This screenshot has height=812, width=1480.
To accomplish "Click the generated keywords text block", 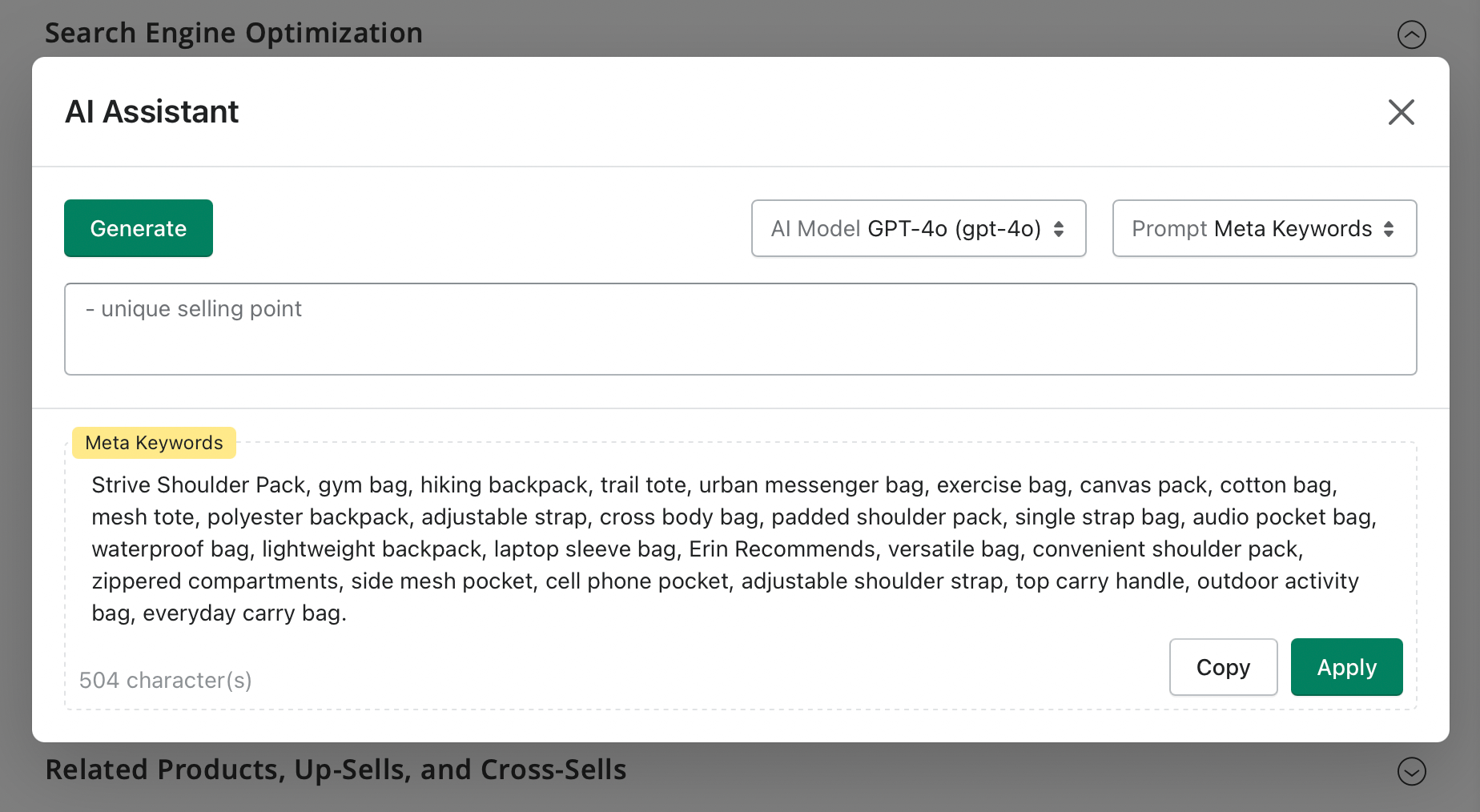I will click(x=733, y=549).
